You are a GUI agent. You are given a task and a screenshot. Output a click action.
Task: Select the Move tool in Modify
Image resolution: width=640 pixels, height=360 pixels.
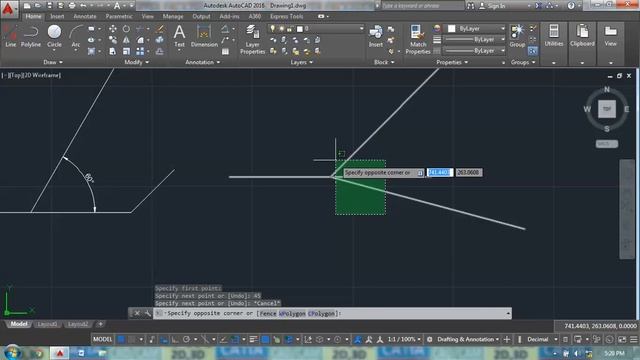(113, 29)
